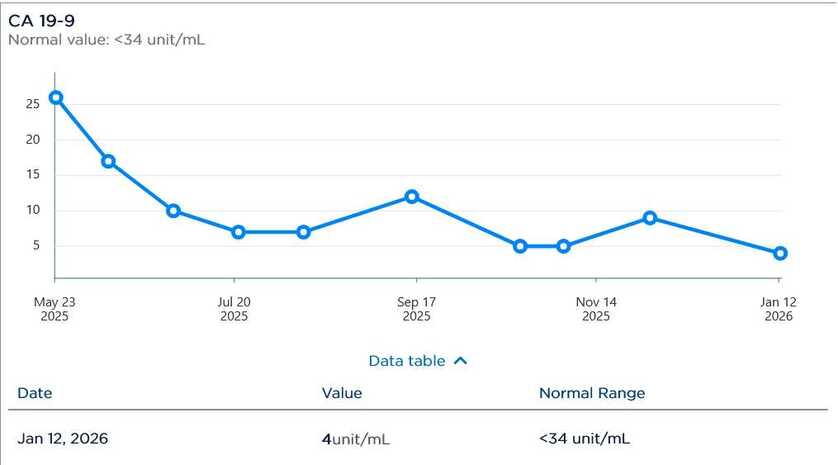Collapse the Data table chevron arrow
838x465 pixels.
click(x=460, y=361)
